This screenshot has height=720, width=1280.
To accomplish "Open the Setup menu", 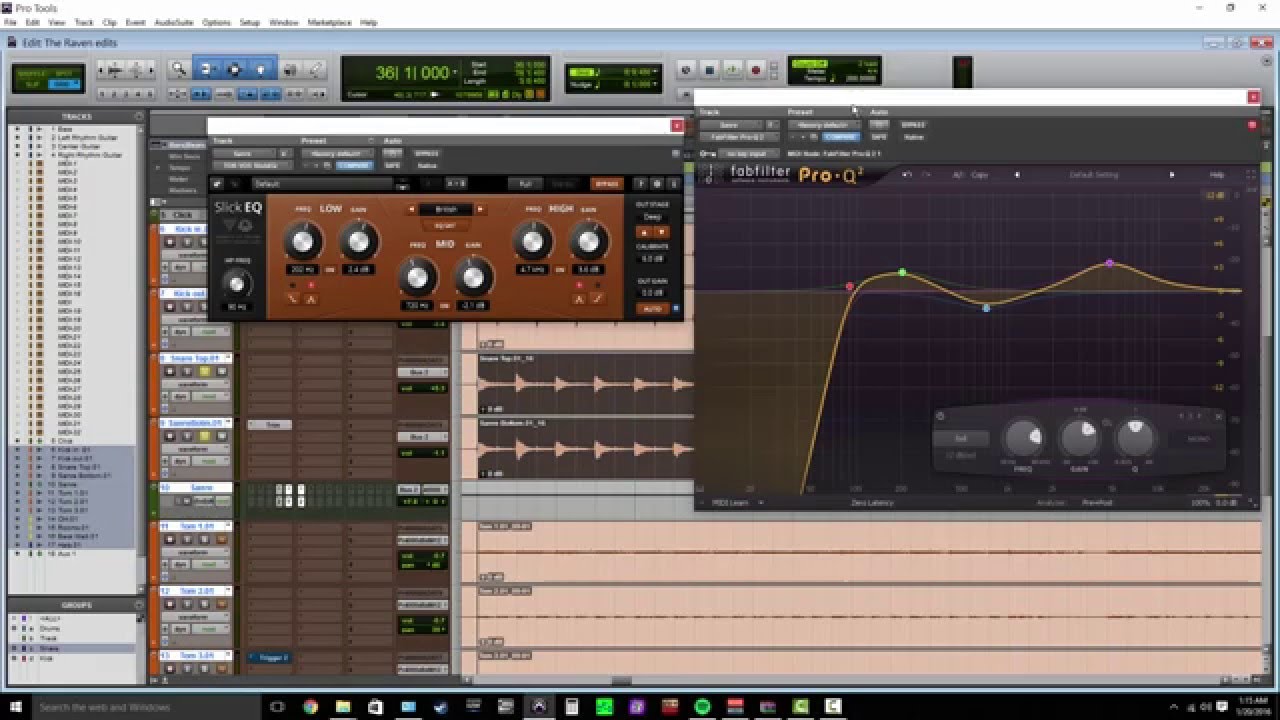I will [250, 22].
